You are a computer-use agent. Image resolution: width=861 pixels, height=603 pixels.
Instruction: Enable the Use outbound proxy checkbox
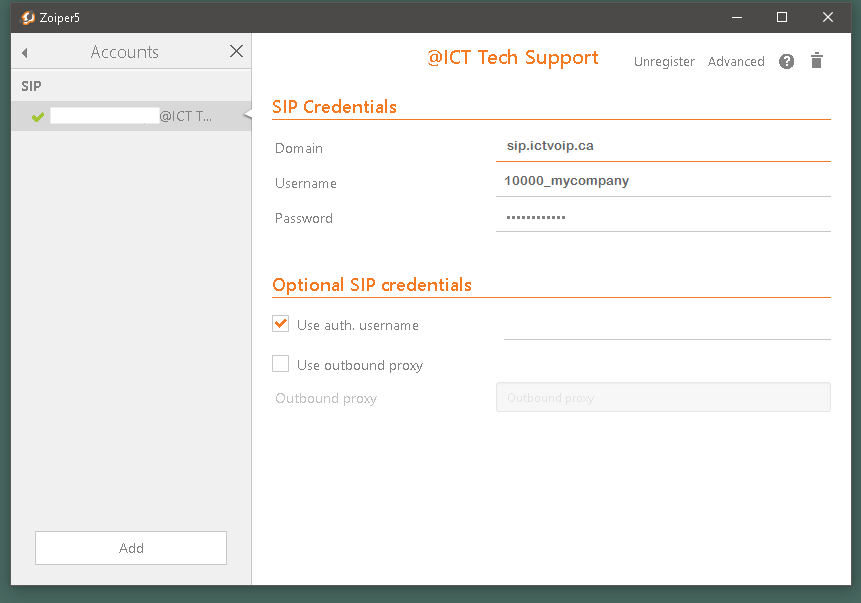[x=281, y=364]
